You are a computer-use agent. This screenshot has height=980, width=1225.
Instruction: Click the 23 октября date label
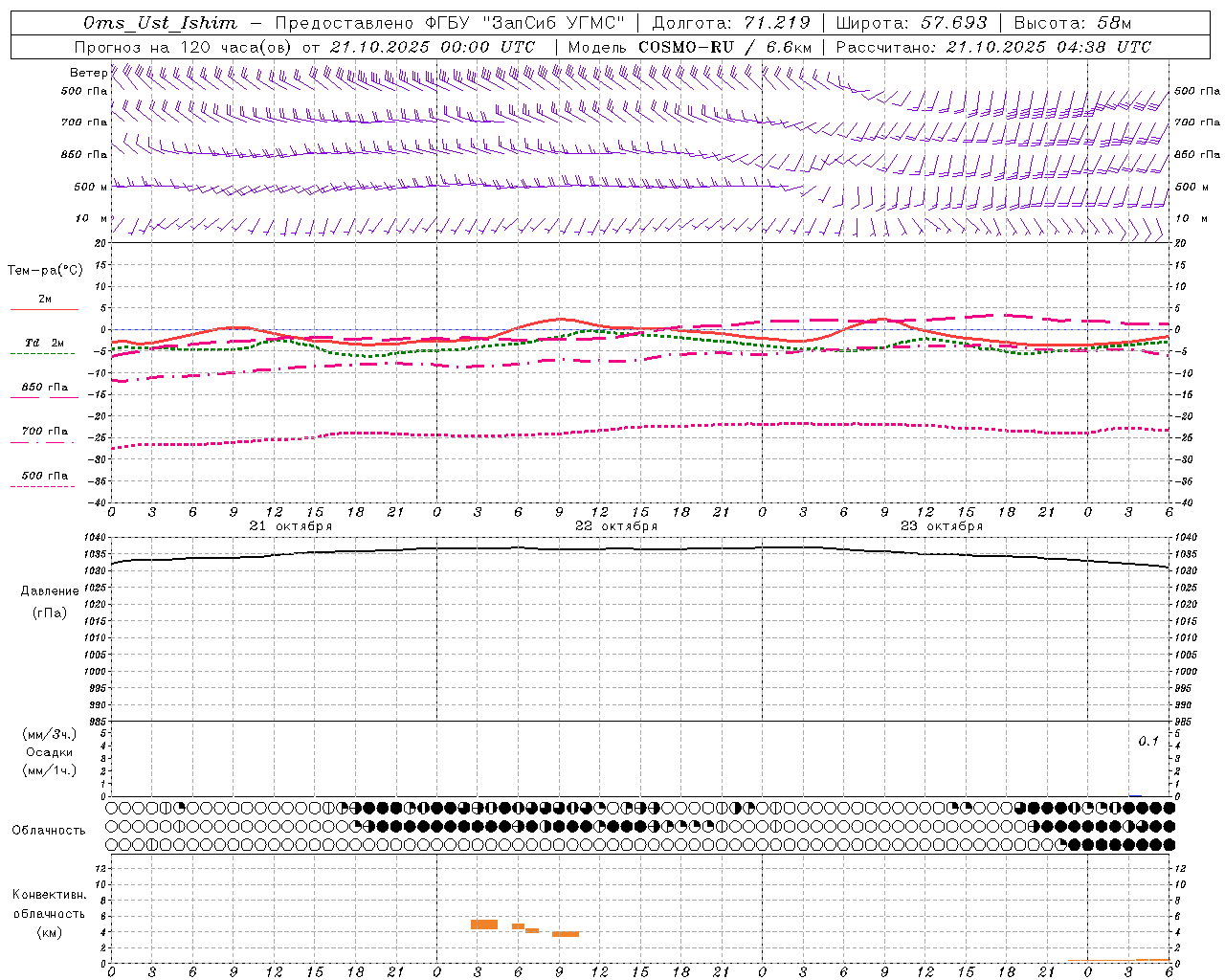942,526
